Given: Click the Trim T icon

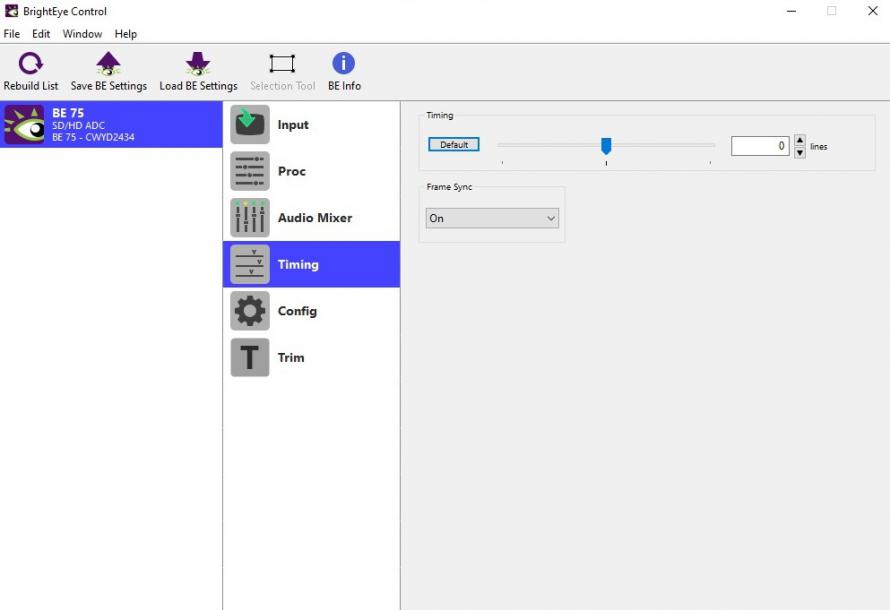Looking at the screenshot, I should click(x=250, y=357).
